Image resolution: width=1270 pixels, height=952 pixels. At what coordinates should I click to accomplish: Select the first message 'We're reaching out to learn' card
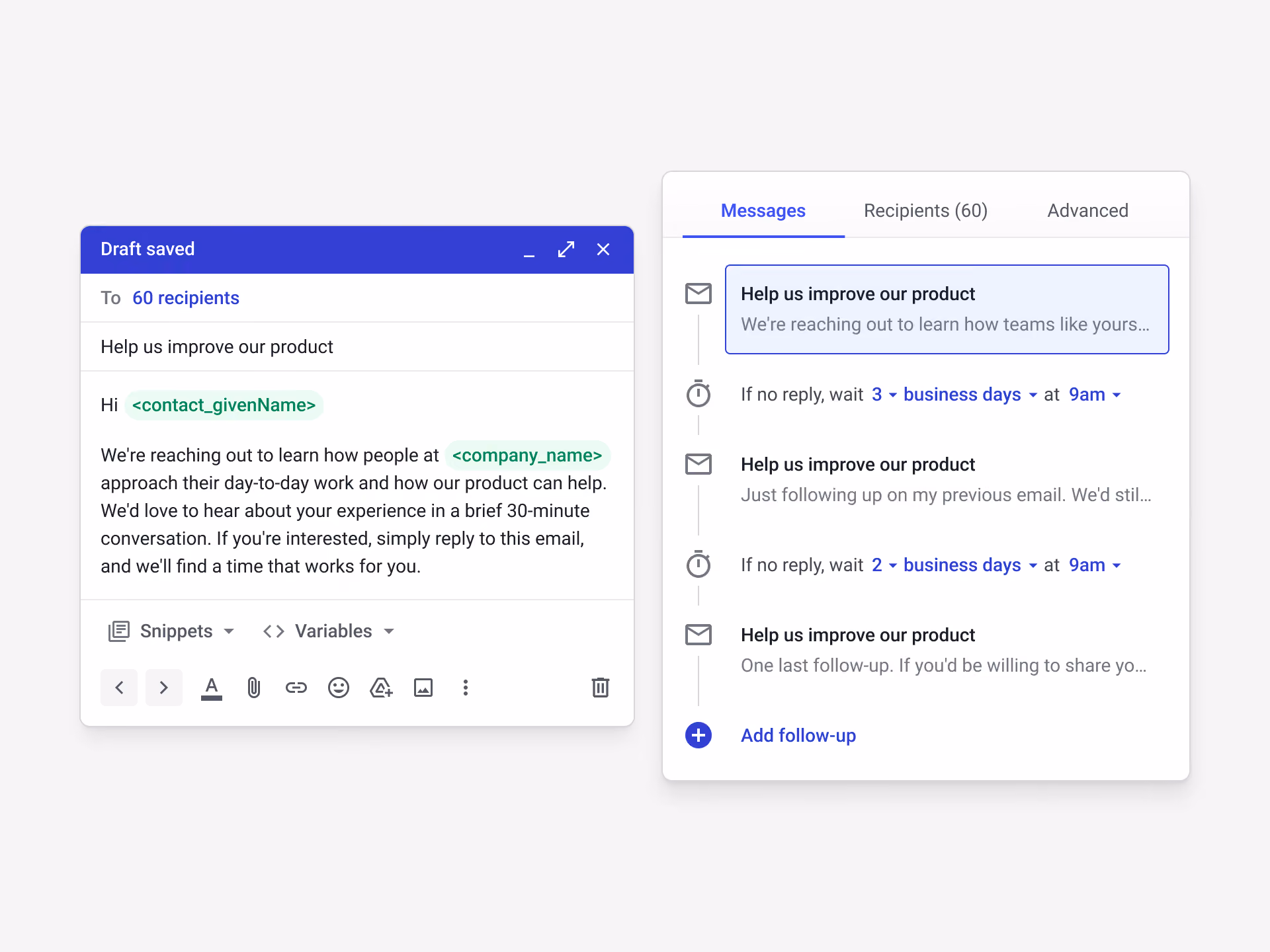tap(947, 309)
